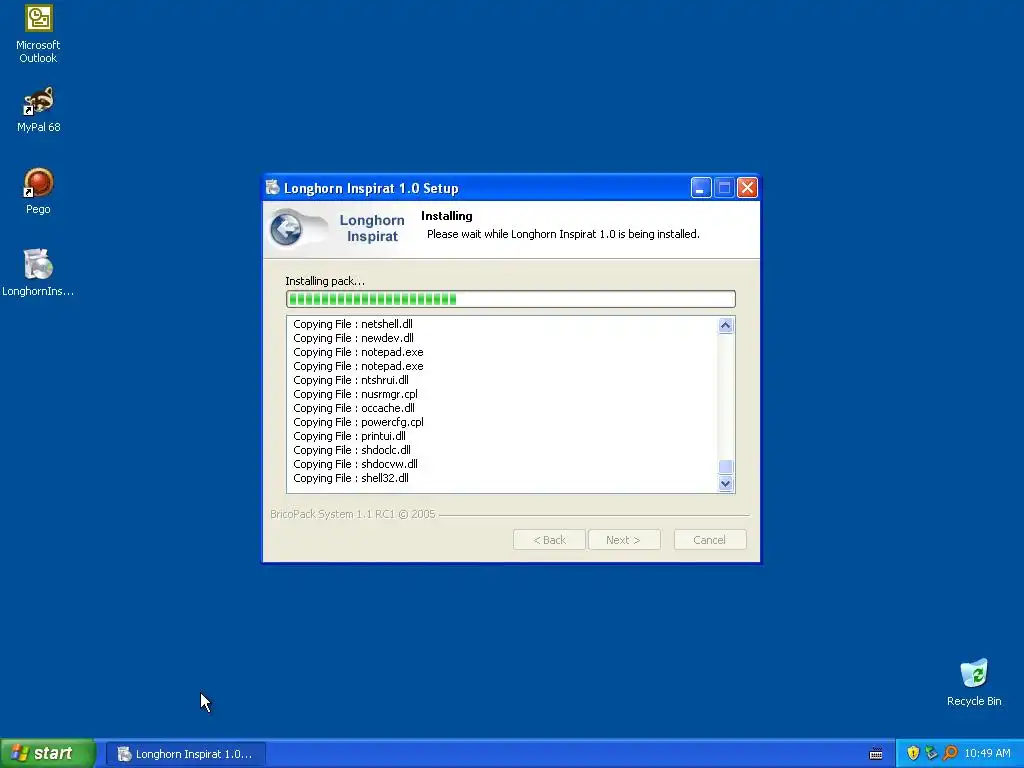Viewport: 1024px width, 768px height.
Task: Open the Start menu
Action: 48,753
